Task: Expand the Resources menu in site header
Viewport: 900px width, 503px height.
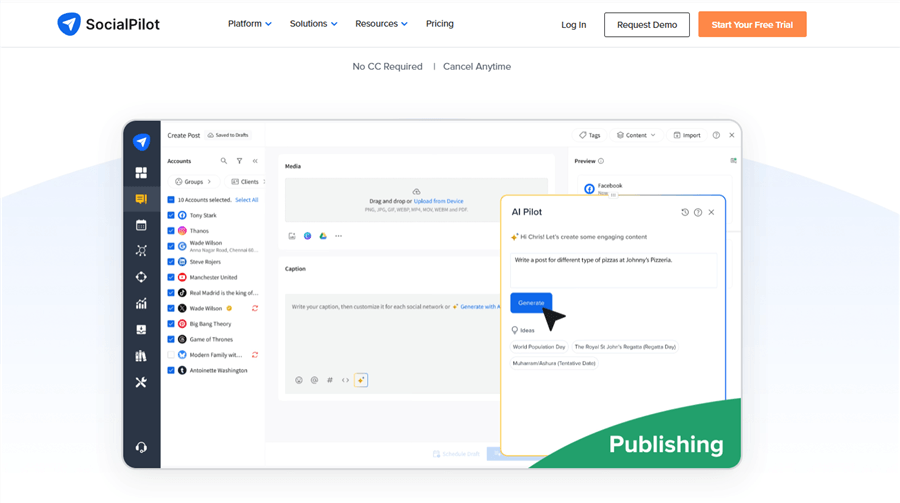Action: pyautogui.click(x=381, y=24)
